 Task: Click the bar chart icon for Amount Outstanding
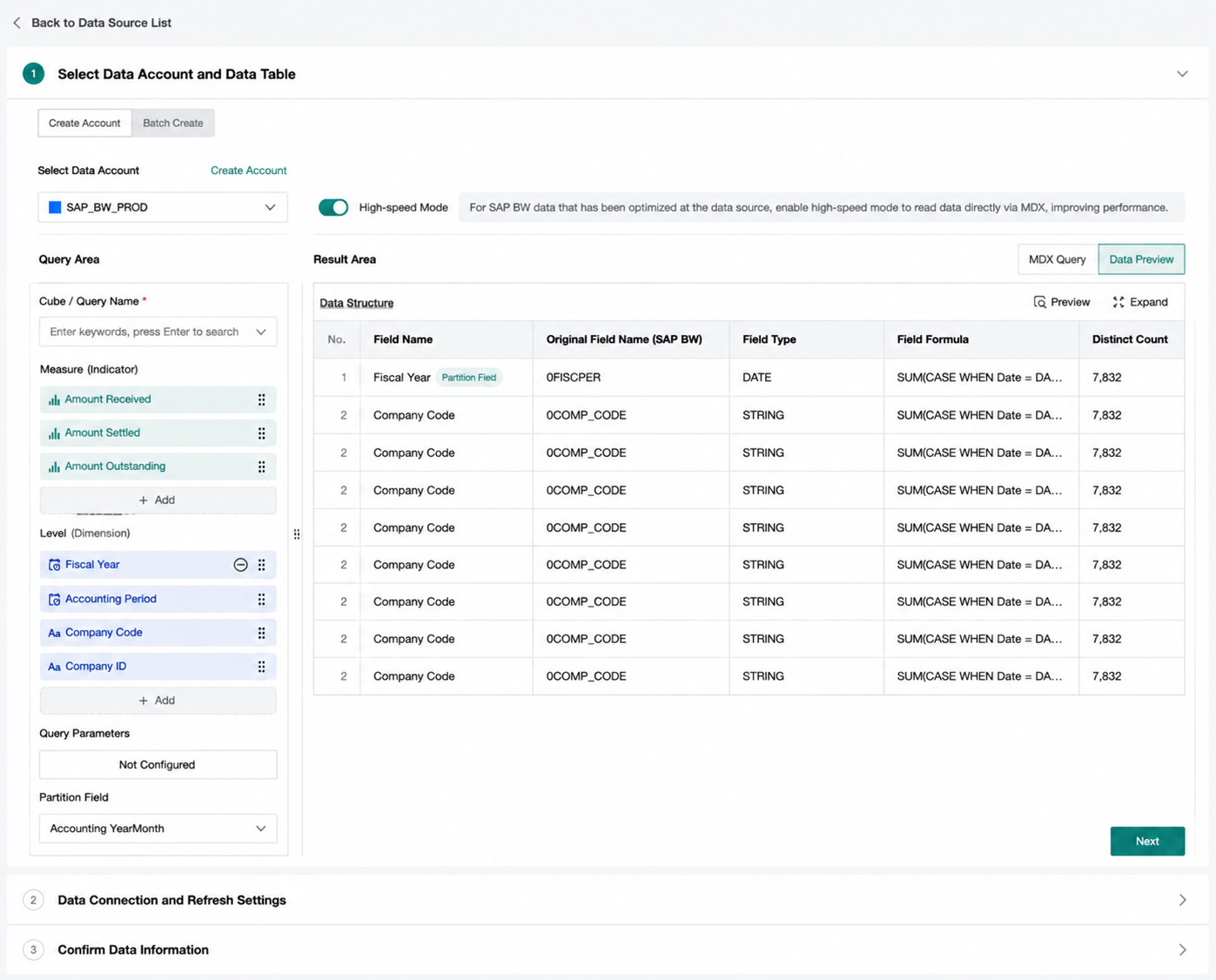click(x=54, y=467)
